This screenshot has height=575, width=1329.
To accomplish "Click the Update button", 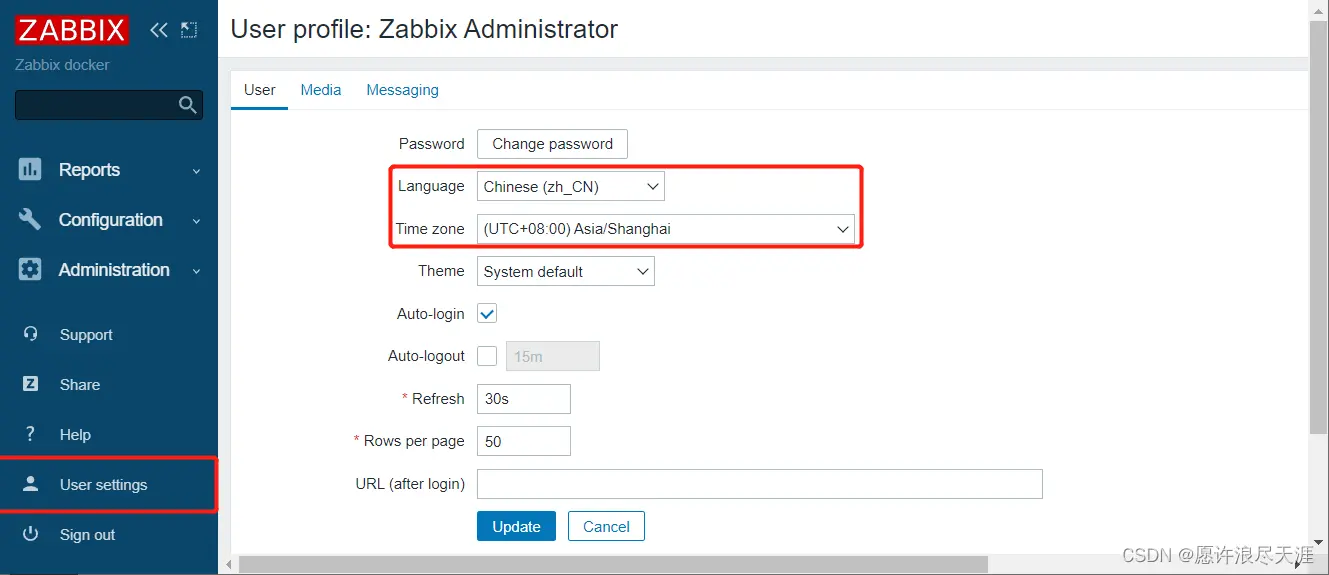I will 516,527.
